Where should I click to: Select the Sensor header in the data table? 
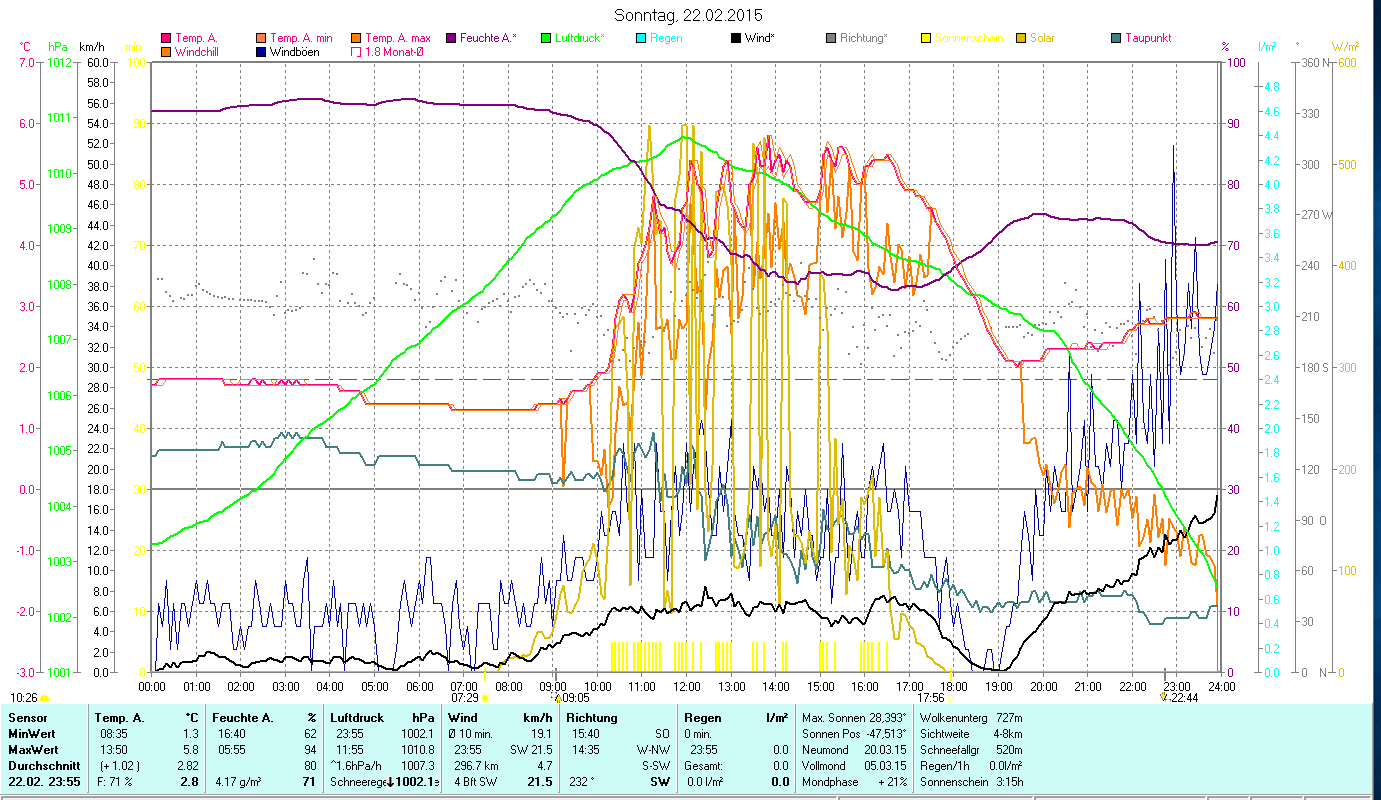click(x=26, y=718)
